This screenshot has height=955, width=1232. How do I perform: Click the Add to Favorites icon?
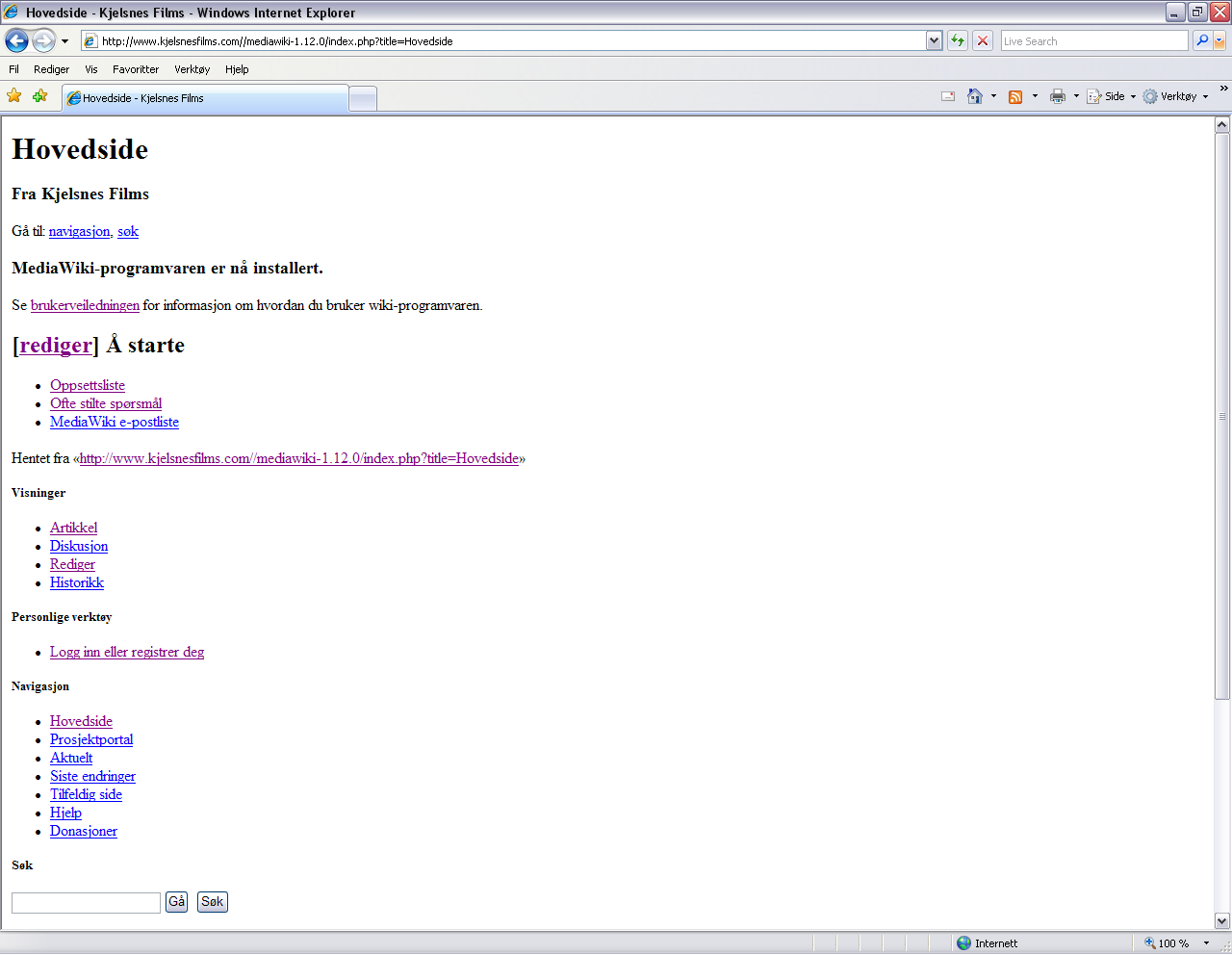click(x=39, y=95)
